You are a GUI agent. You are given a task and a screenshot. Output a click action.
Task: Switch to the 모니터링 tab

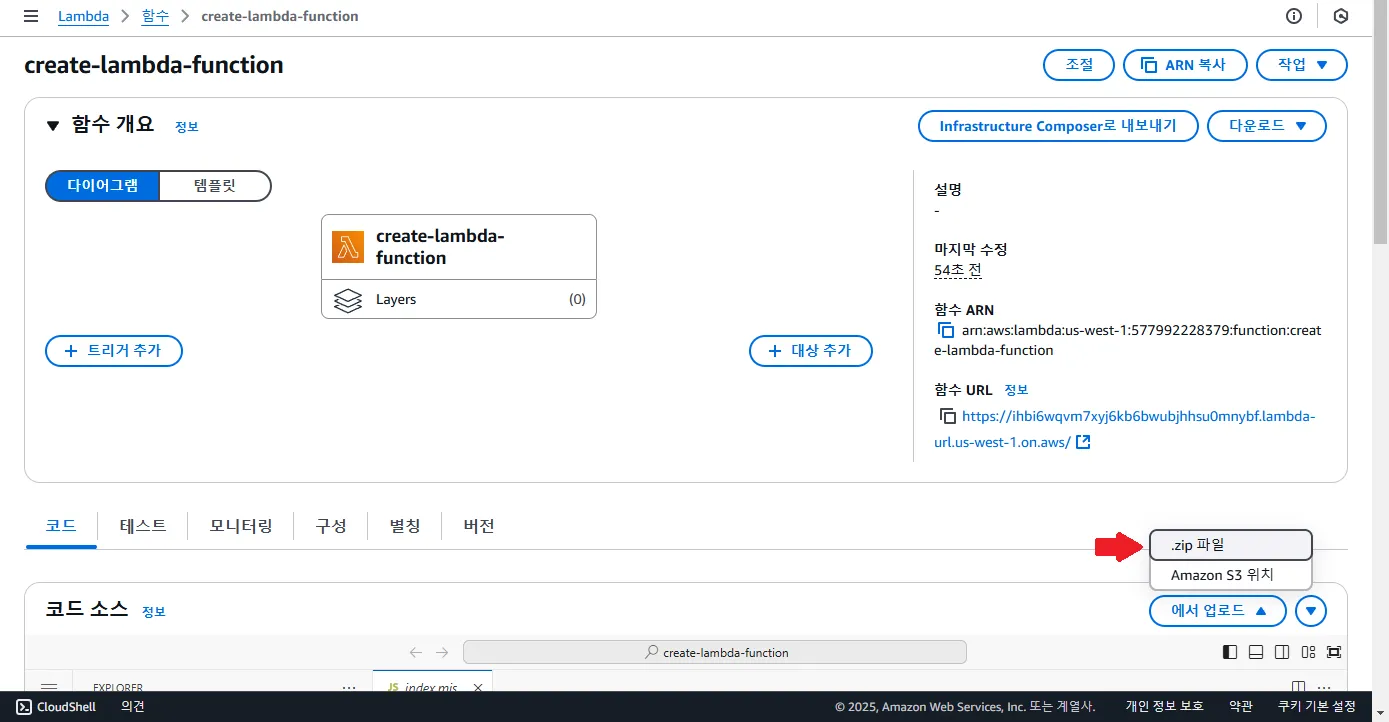click(241, 526)
